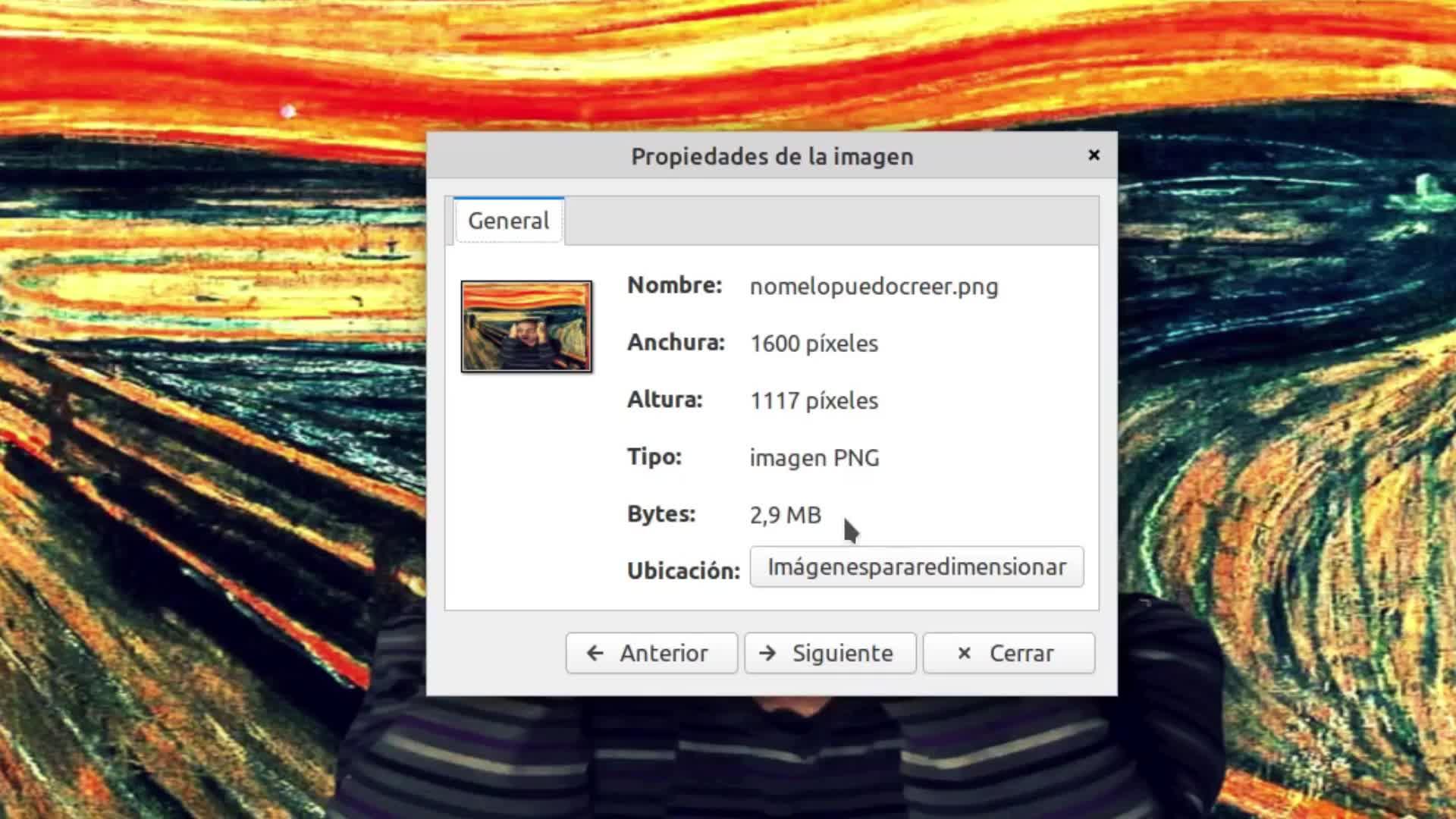Click the Ubicación label
This screenshot has height=819, width=1456.
[x=682, y=571]
